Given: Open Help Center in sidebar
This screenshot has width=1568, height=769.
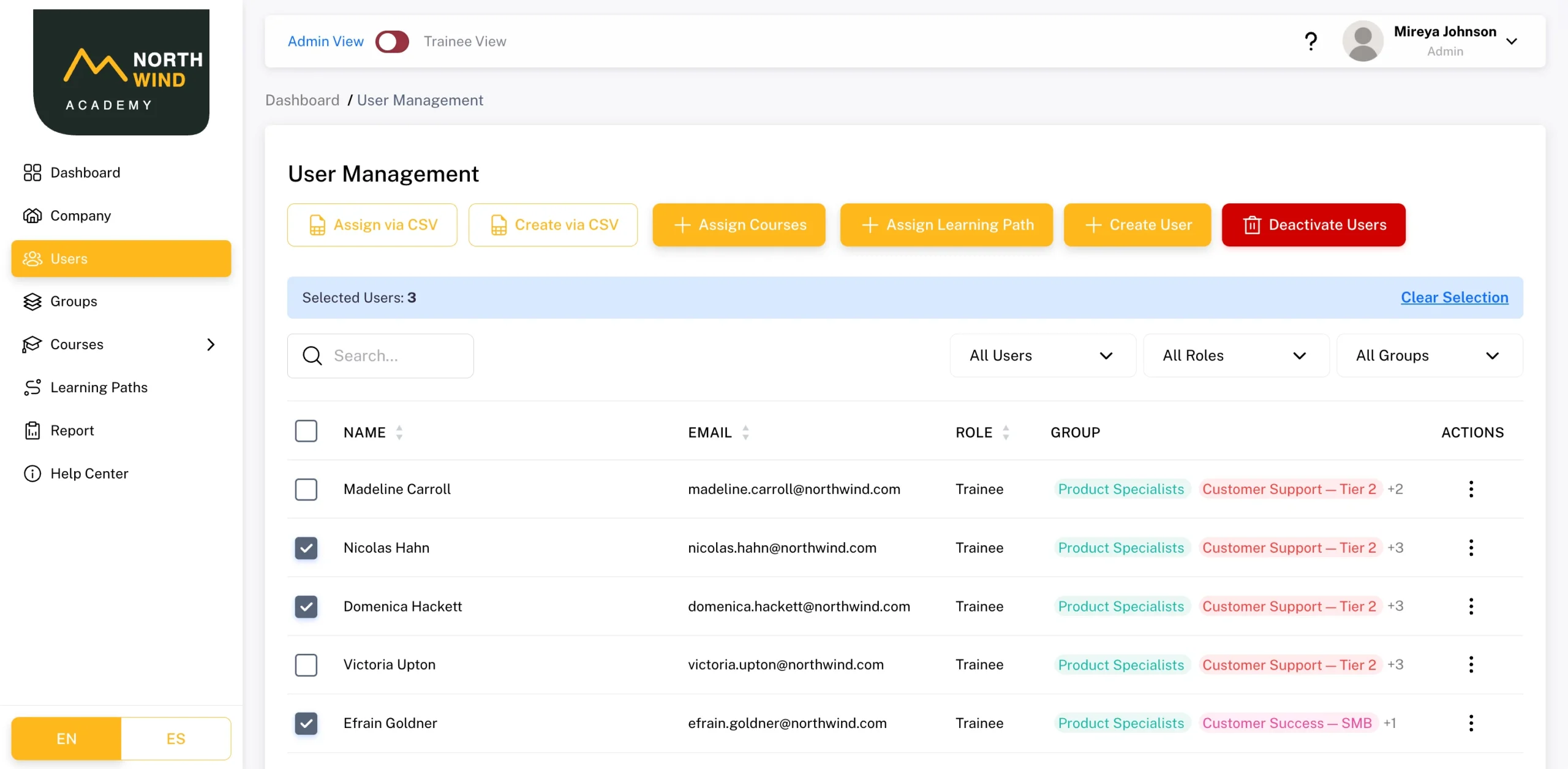Looking at the screenshot, I should pyautogui.click(x=121, y=474).
